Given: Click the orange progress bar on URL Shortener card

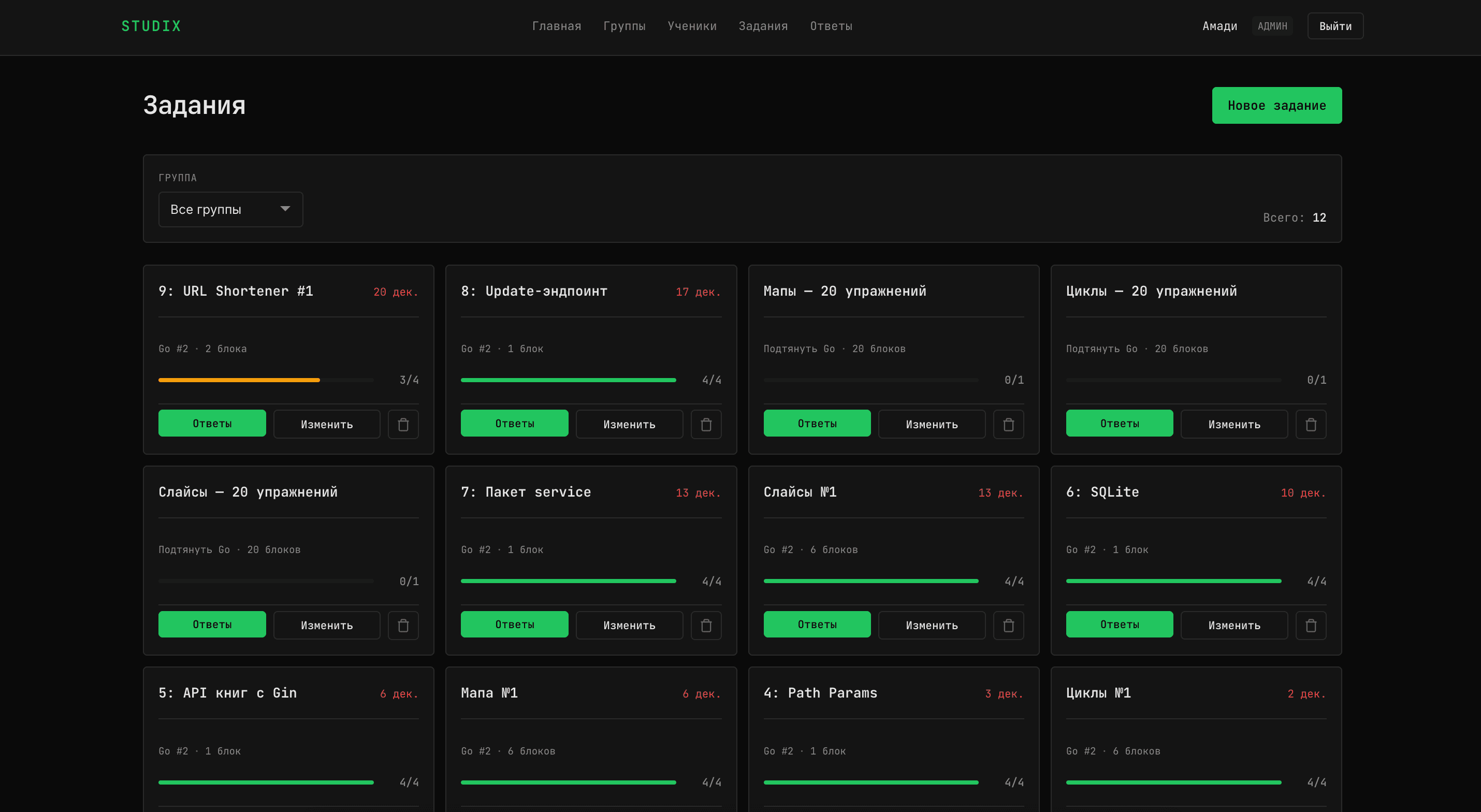Looking at the screenshot, I should tap(239, 380).
